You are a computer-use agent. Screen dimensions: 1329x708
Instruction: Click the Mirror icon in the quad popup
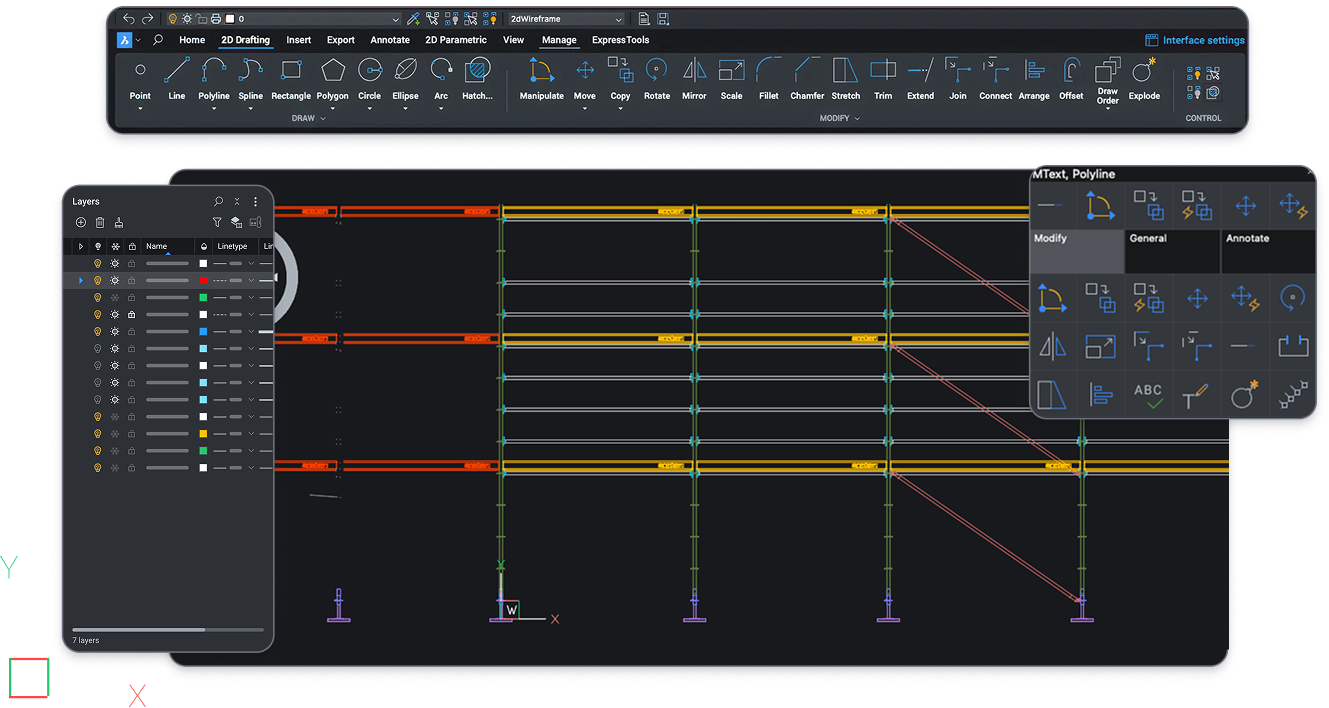click(1053, 346)
